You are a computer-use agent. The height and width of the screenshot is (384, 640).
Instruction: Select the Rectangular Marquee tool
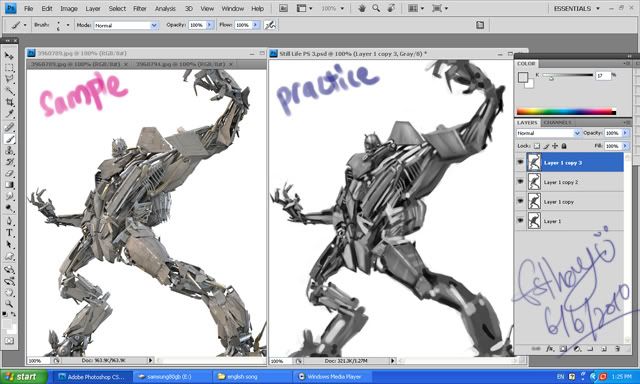coord(9,68)
